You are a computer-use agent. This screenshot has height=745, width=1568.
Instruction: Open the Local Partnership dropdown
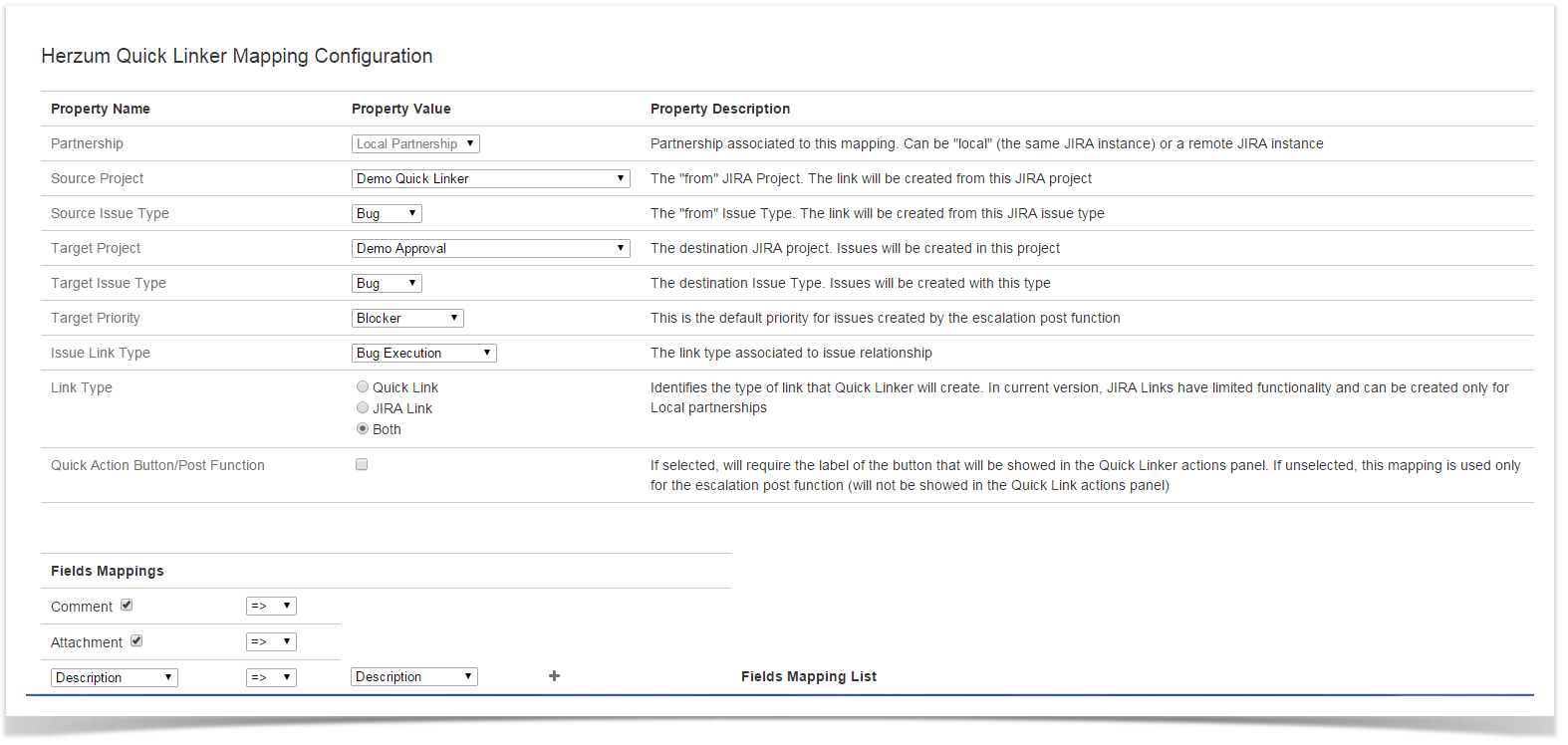[x=415, y=143]
